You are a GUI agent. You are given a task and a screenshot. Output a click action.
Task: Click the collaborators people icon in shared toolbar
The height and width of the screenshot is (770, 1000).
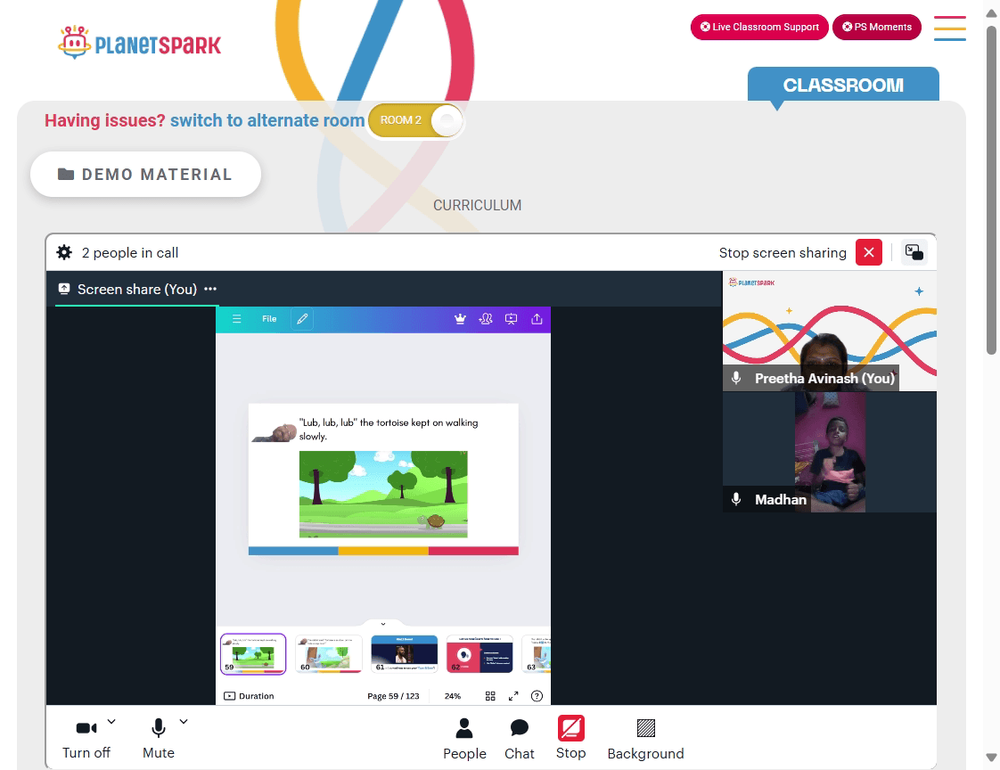[486, 319]
